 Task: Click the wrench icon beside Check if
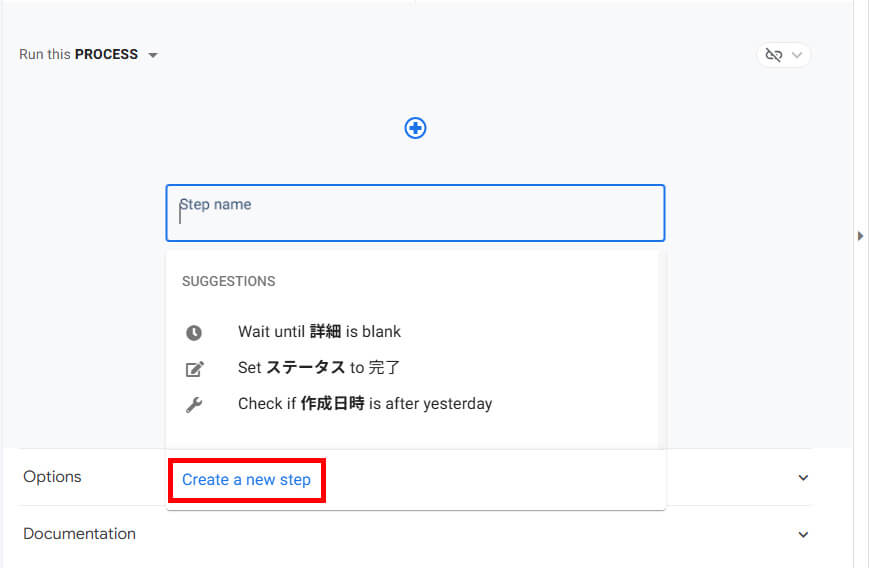coord(194,405)
